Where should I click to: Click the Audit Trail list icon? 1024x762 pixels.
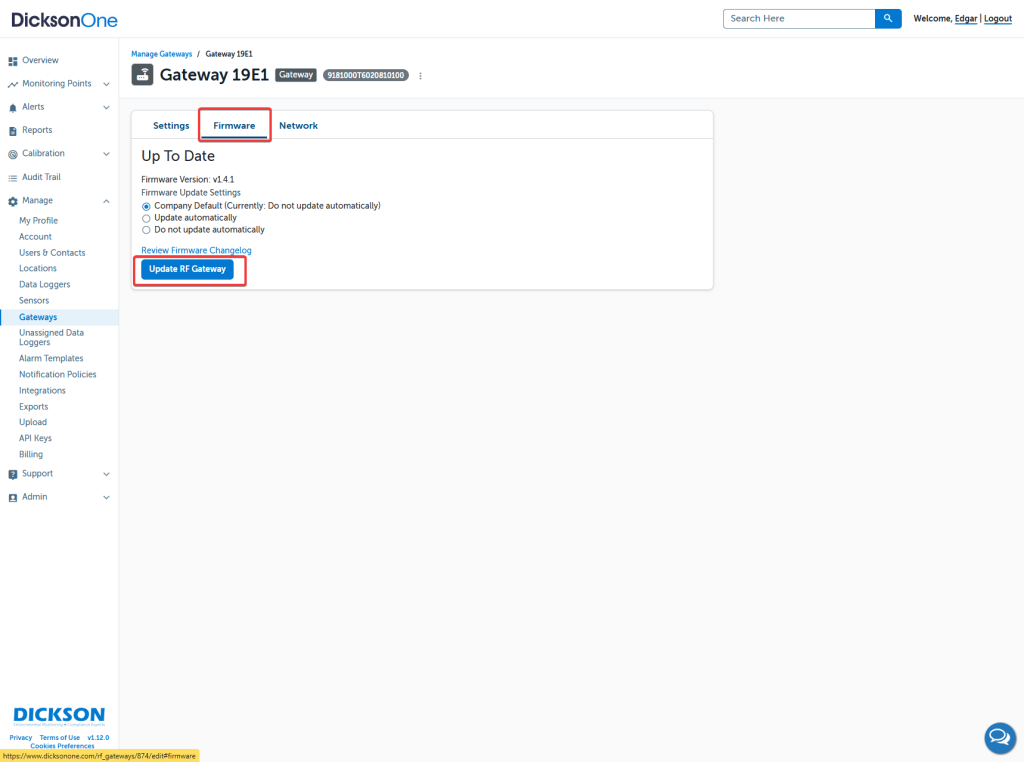pyautogui.click(x=13, y=177)
